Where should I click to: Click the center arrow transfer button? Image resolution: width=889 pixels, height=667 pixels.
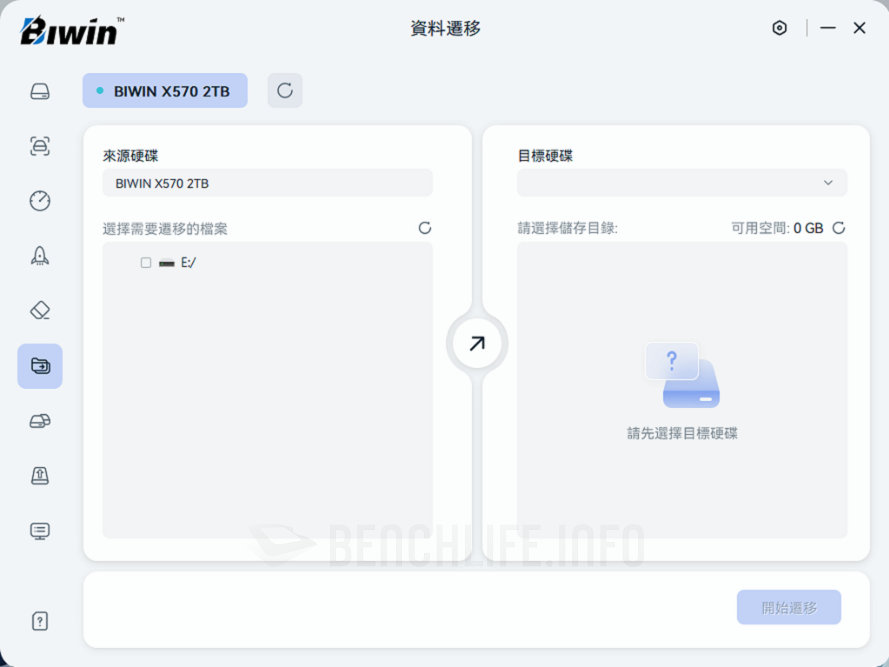point(477,344)
